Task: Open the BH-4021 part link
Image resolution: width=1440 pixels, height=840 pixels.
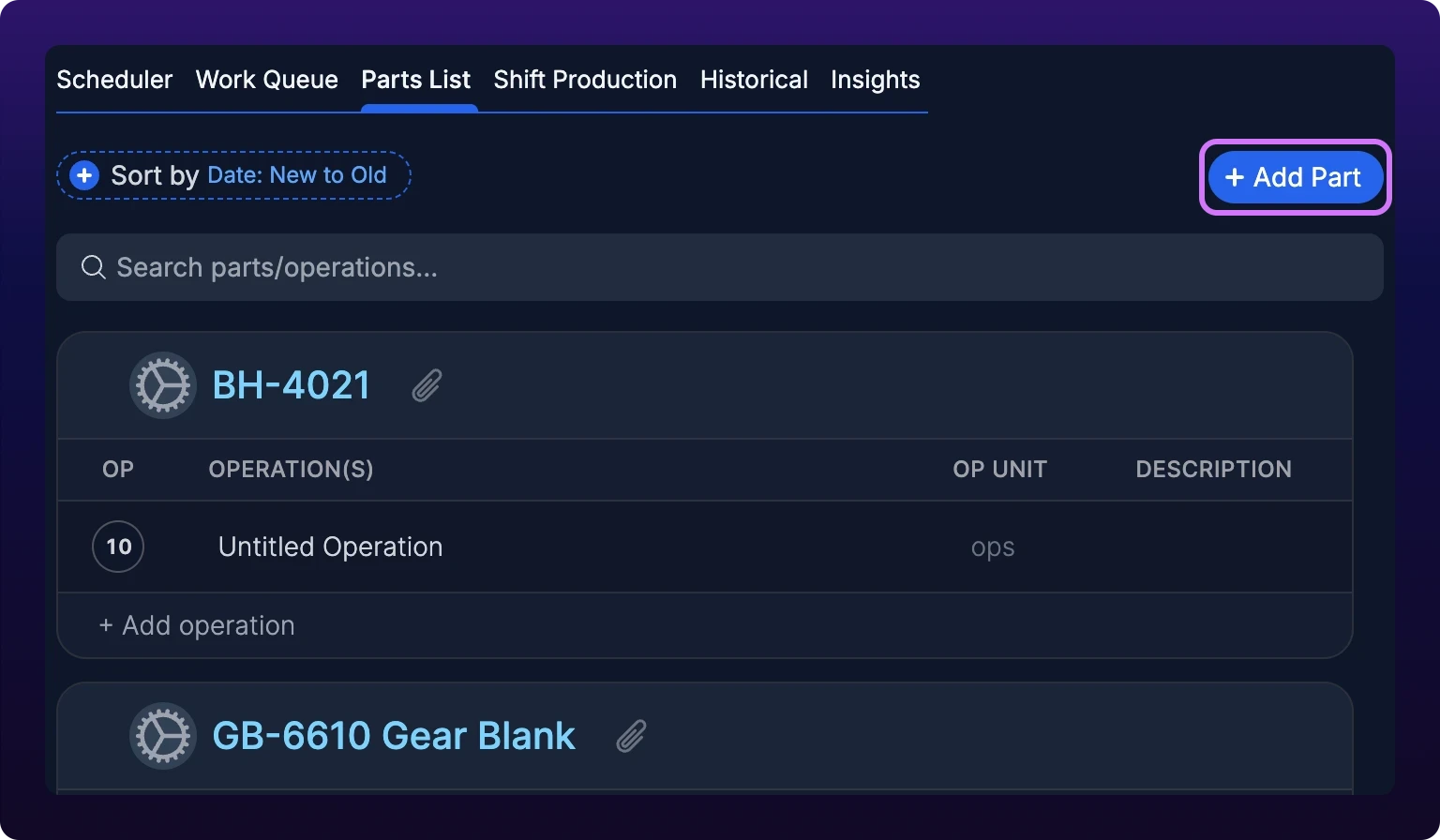Action: coord(292,385)
